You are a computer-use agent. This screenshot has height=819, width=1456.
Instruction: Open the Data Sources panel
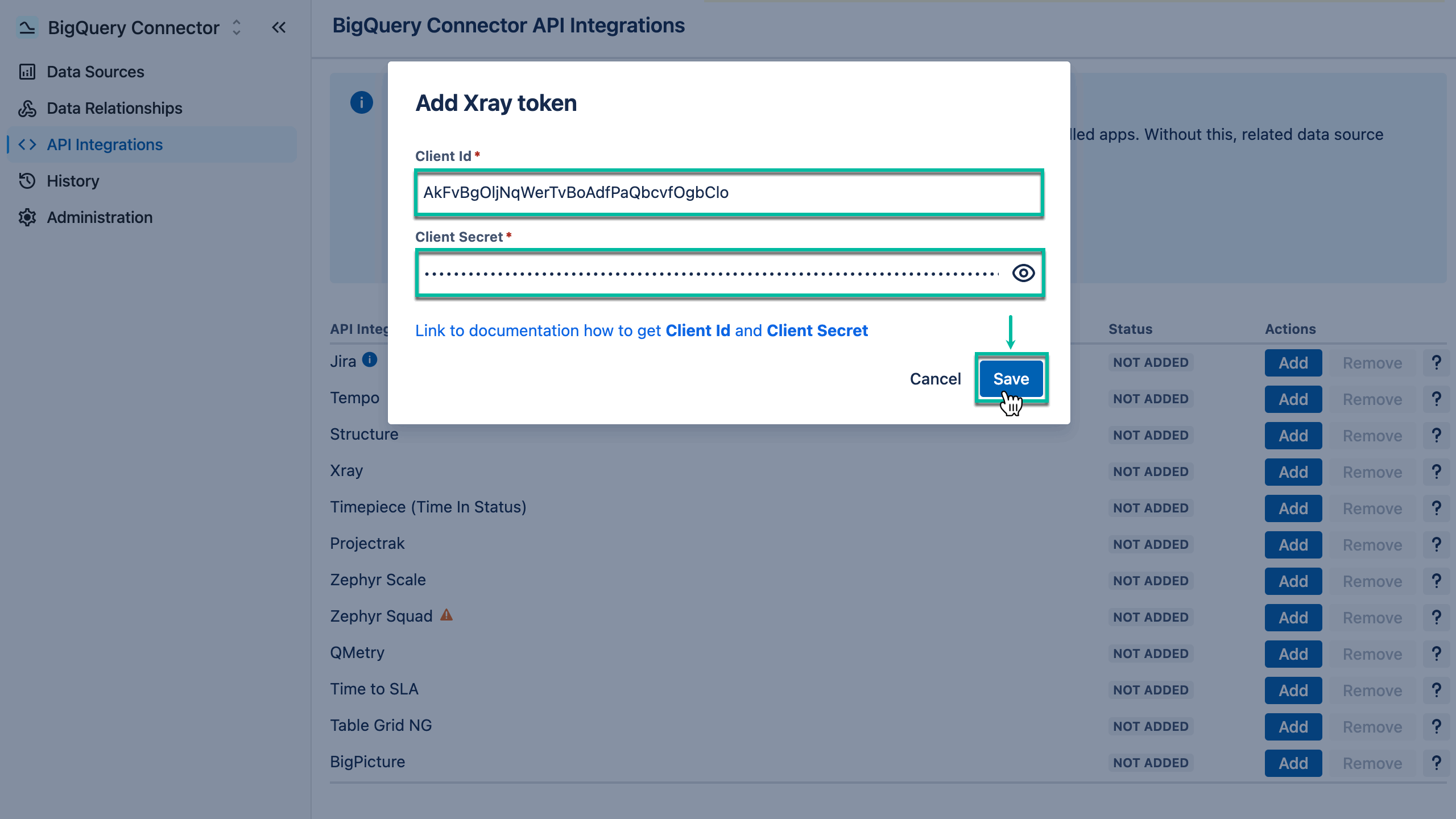94,72
